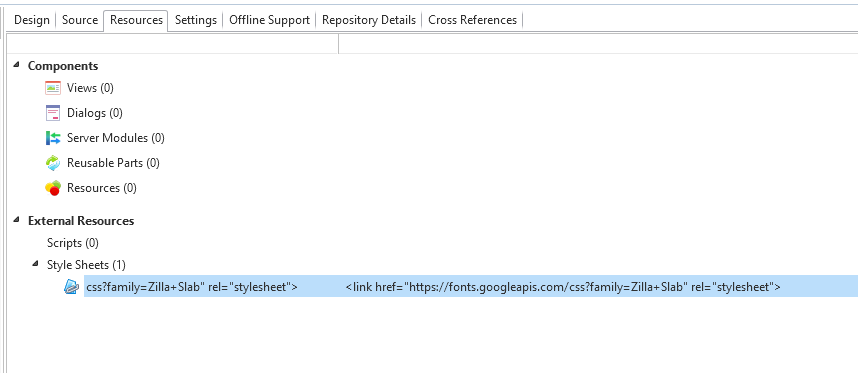Open the Offline Support tab
This screenshot has width=858, height=373.
(x=269, y=20)
